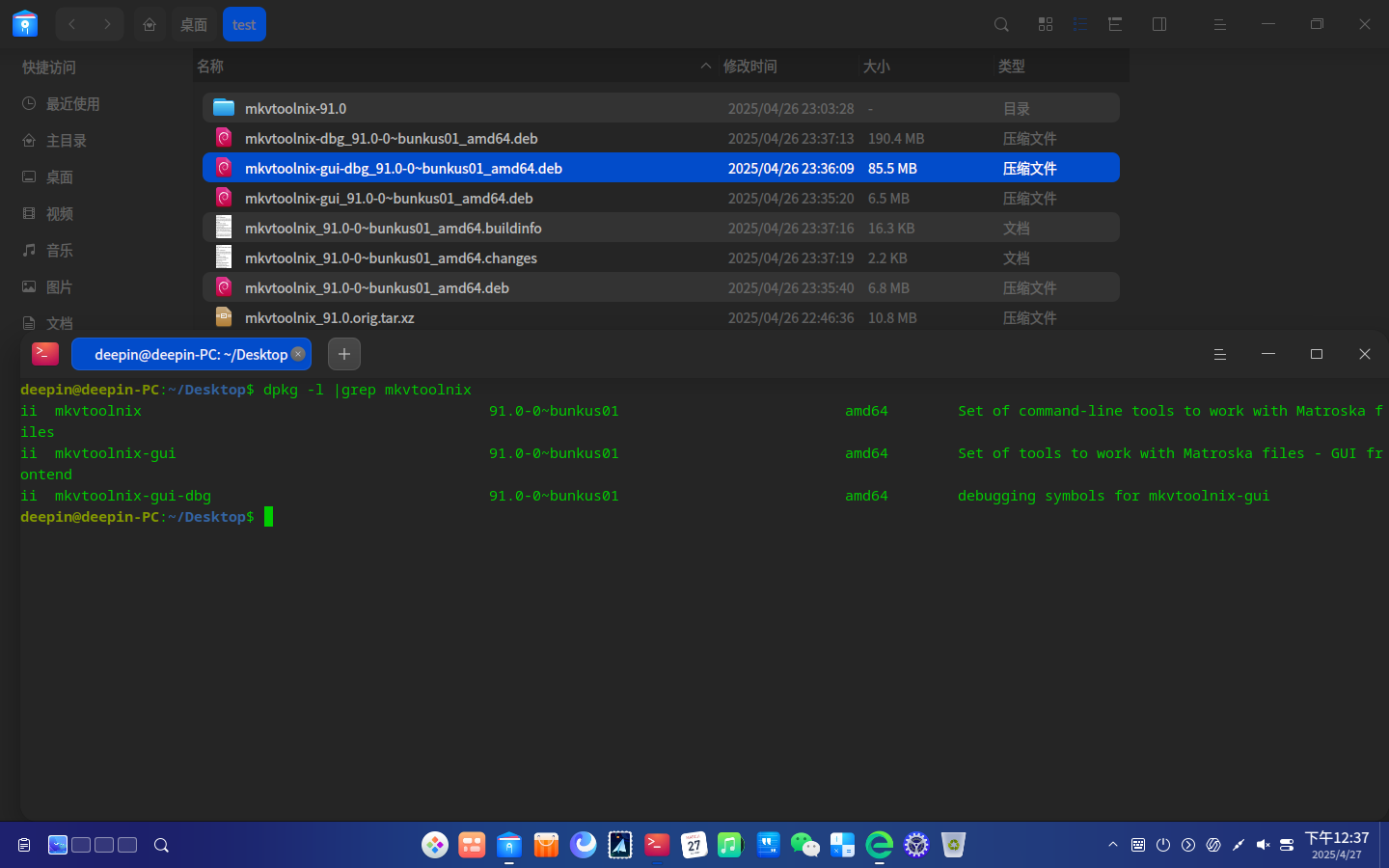Expand the system tray hidden icons arrow
Image resolution: width=1389 pixels, height=868 pixels.
click(x=1113, y=845)
